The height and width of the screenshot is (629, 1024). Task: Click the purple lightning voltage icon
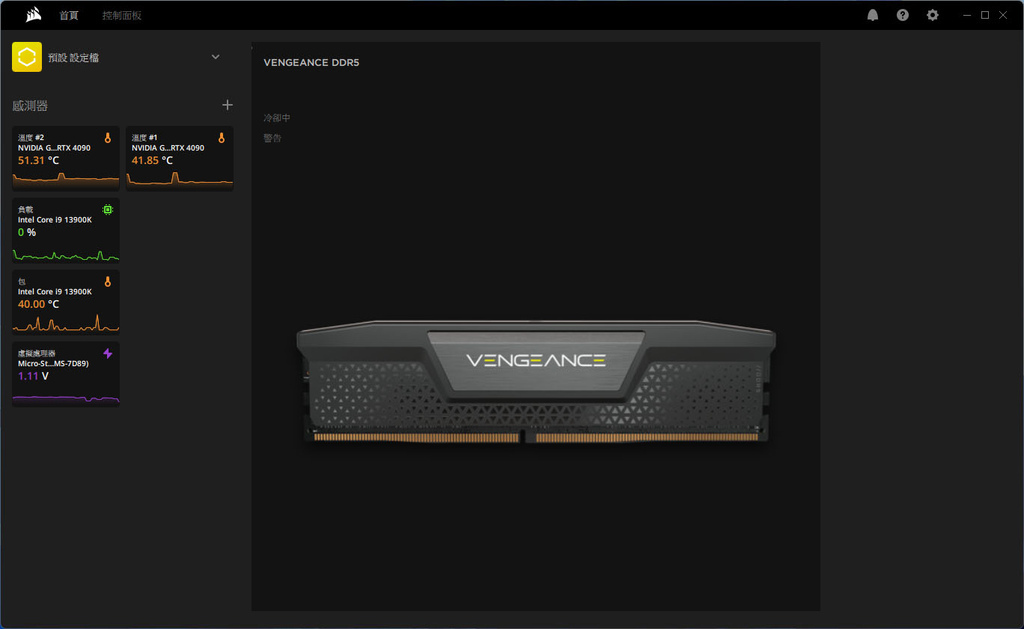[x=108, y=353]
